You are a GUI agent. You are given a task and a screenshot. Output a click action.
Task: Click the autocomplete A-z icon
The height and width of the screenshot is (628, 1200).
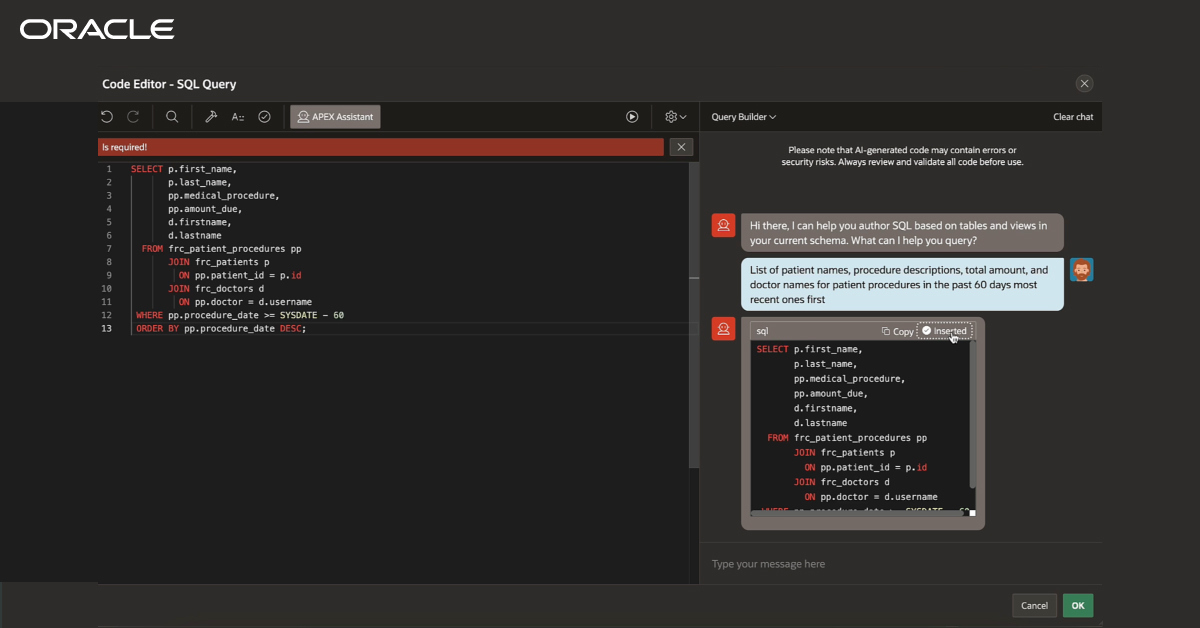click(x=238, y=117)
